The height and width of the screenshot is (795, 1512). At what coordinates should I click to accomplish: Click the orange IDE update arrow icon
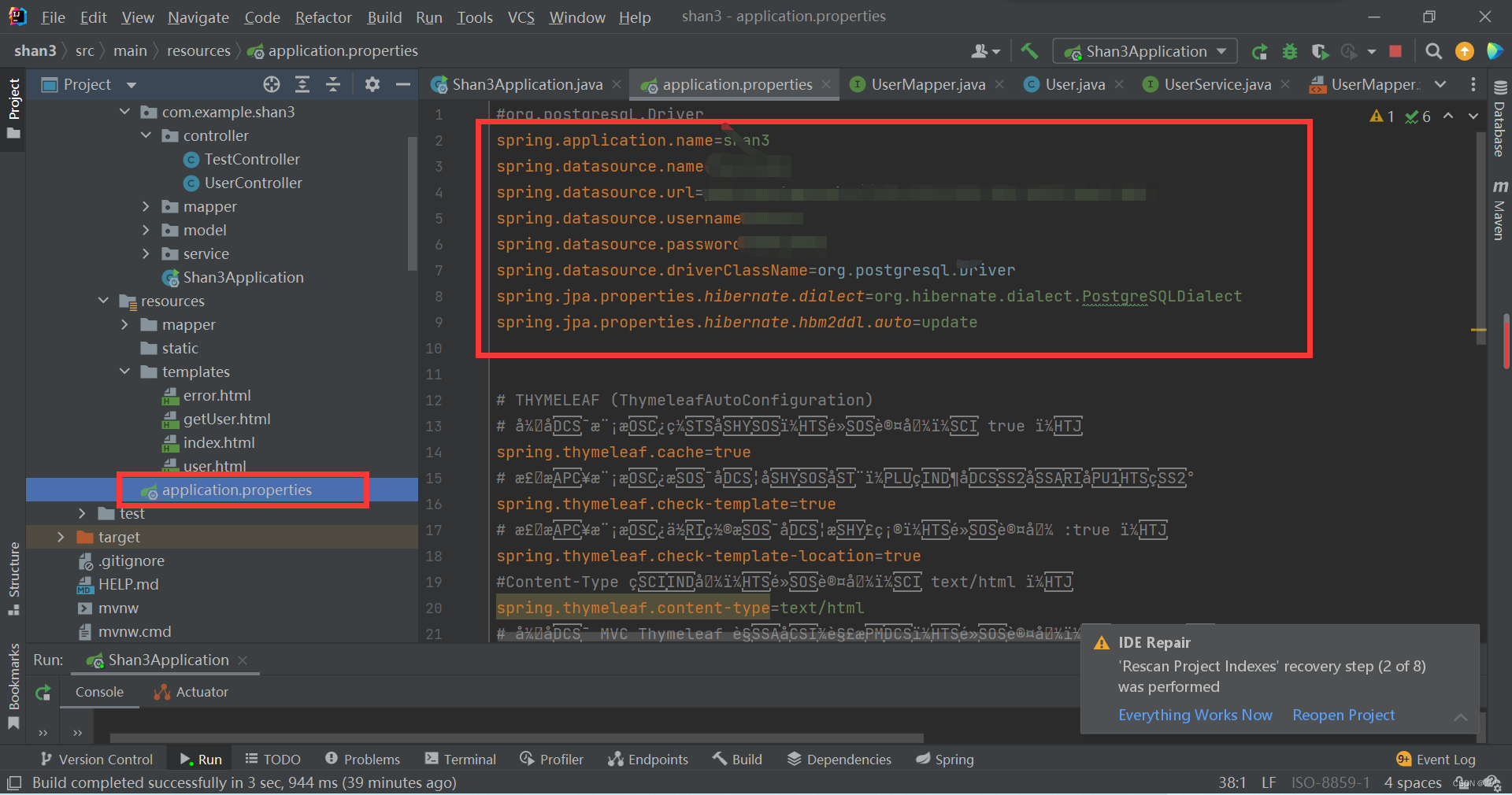point(1465,51)
